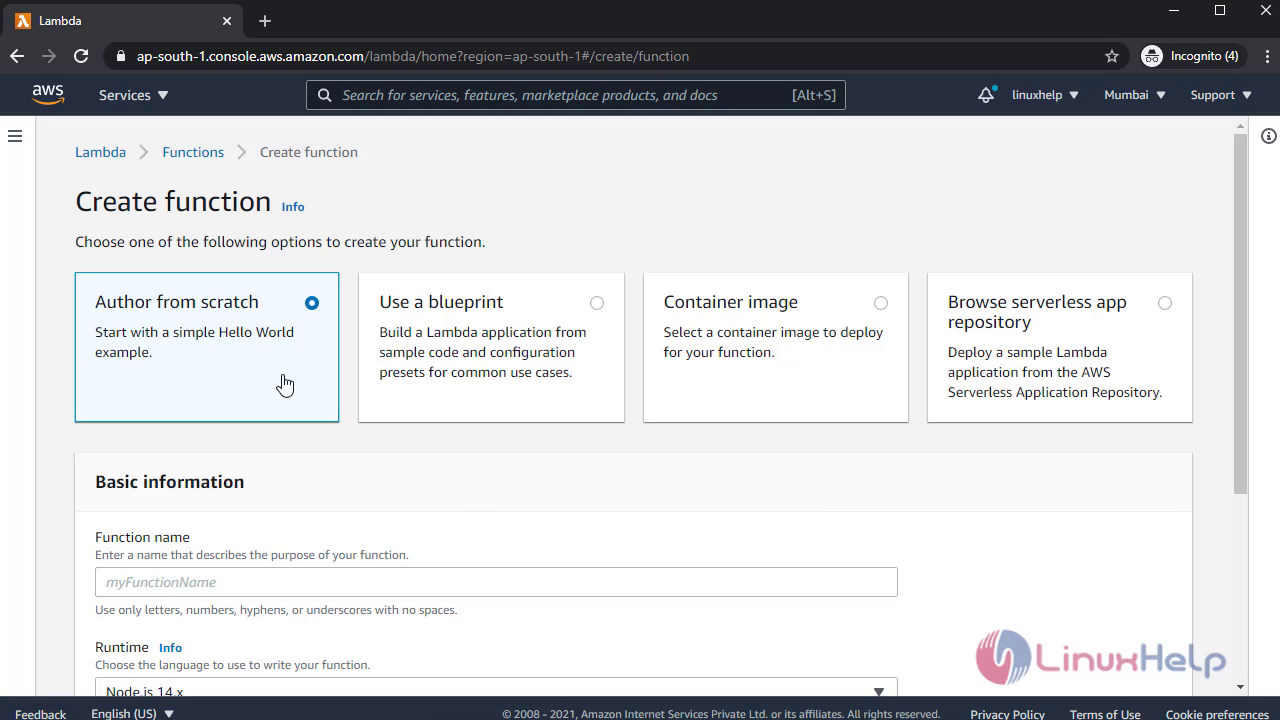Viewport: 1280px width, 720px height.
Task: Open the left hamburger navigation menu
Action: (x=15, y=136)
